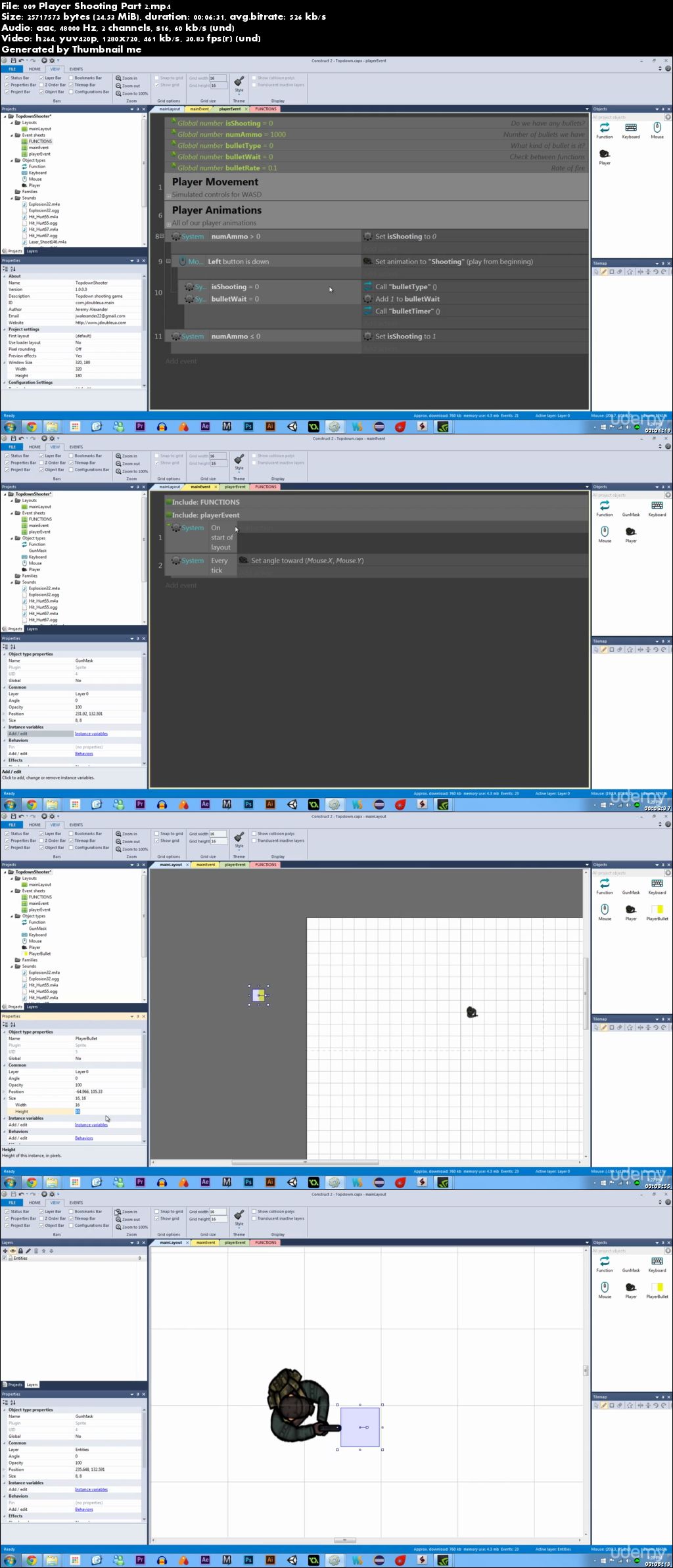Click the padlock icon in the Layers panel toolbar
The height and width of the screenshot is (1568, 673).
coord(20,1251)
